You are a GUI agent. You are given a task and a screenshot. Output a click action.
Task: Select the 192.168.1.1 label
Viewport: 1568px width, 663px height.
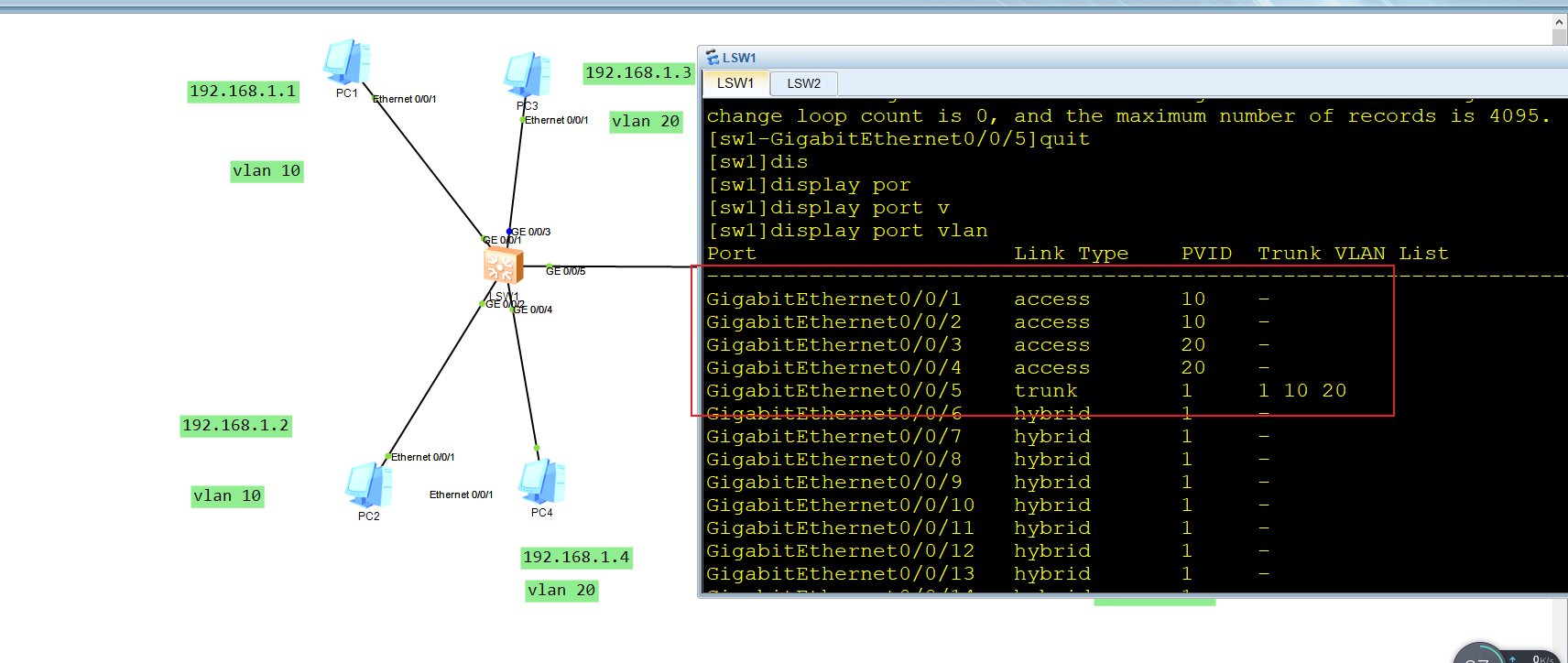pos(243,92)
